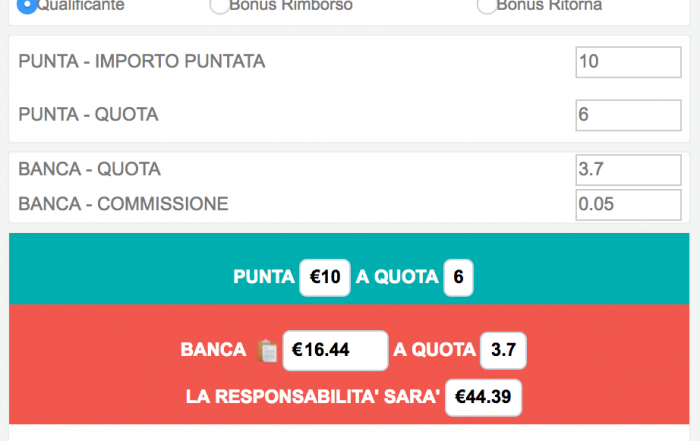Click the Banca Commissione input field
This screenshot has height=441, width=700.
click(x=628, y=205)
